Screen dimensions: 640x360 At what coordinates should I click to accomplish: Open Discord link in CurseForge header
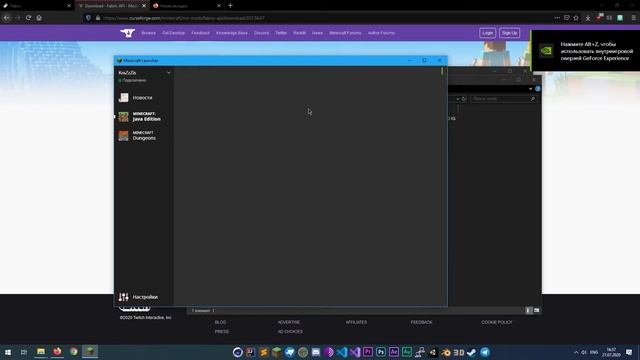click(x=261, y=33)
